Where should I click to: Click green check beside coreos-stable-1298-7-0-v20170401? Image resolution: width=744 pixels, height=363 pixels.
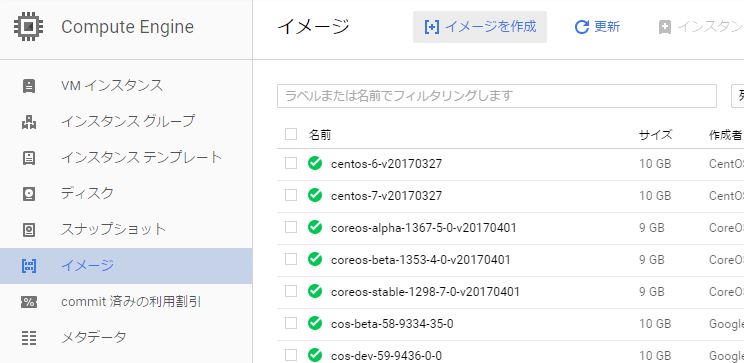pyautogui.click(x=315, y=291)
